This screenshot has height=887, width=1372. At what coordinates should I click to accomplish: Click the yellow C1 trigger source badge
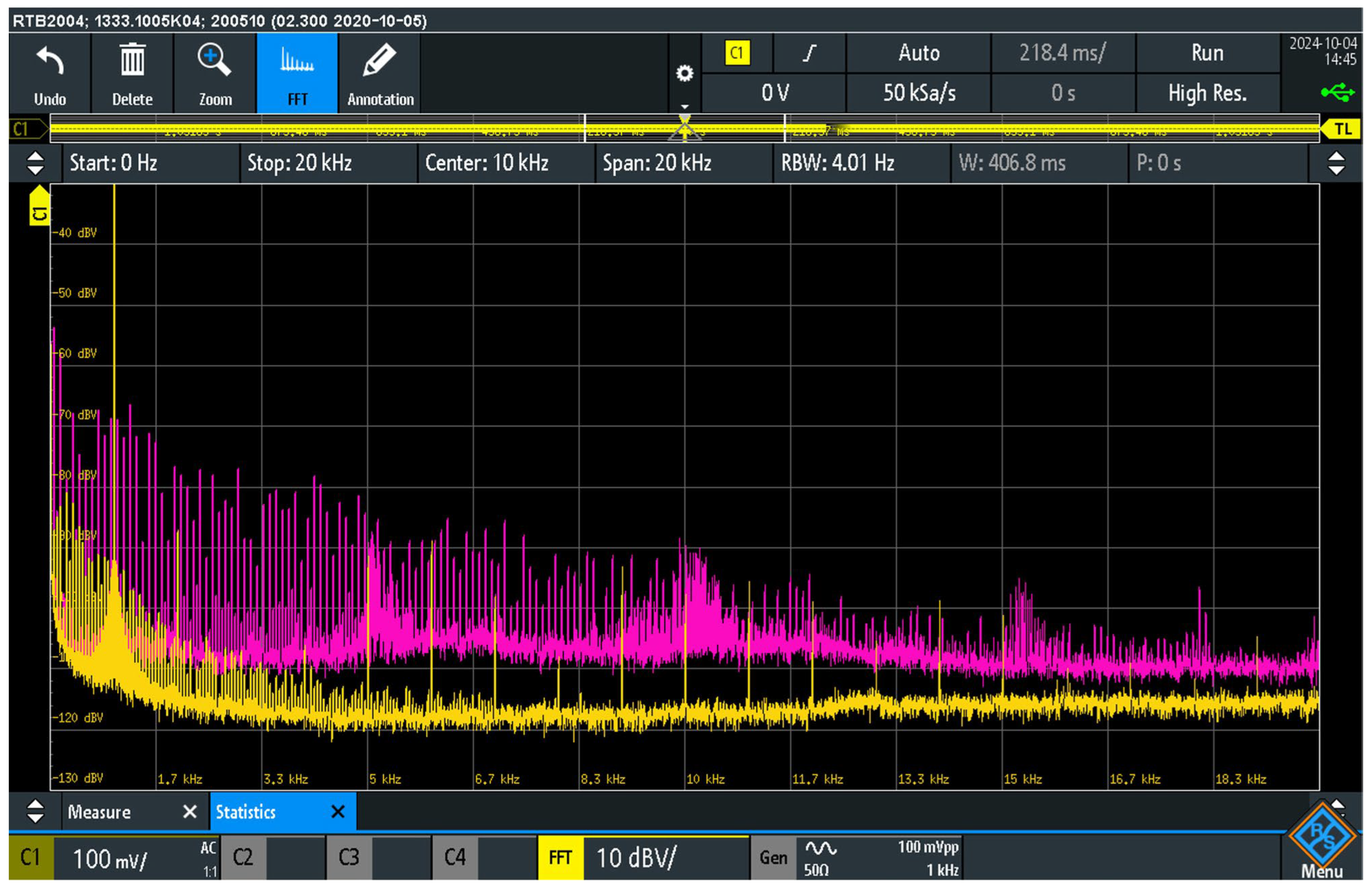point(736,53)
